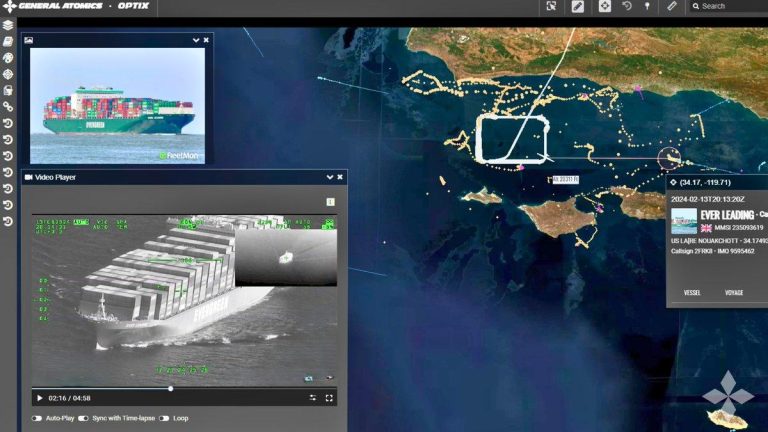The height and width of the screenshot is (432, 768).
Task: Click the selection box tool in top toolbar
Action: click(x=551, y=6)
